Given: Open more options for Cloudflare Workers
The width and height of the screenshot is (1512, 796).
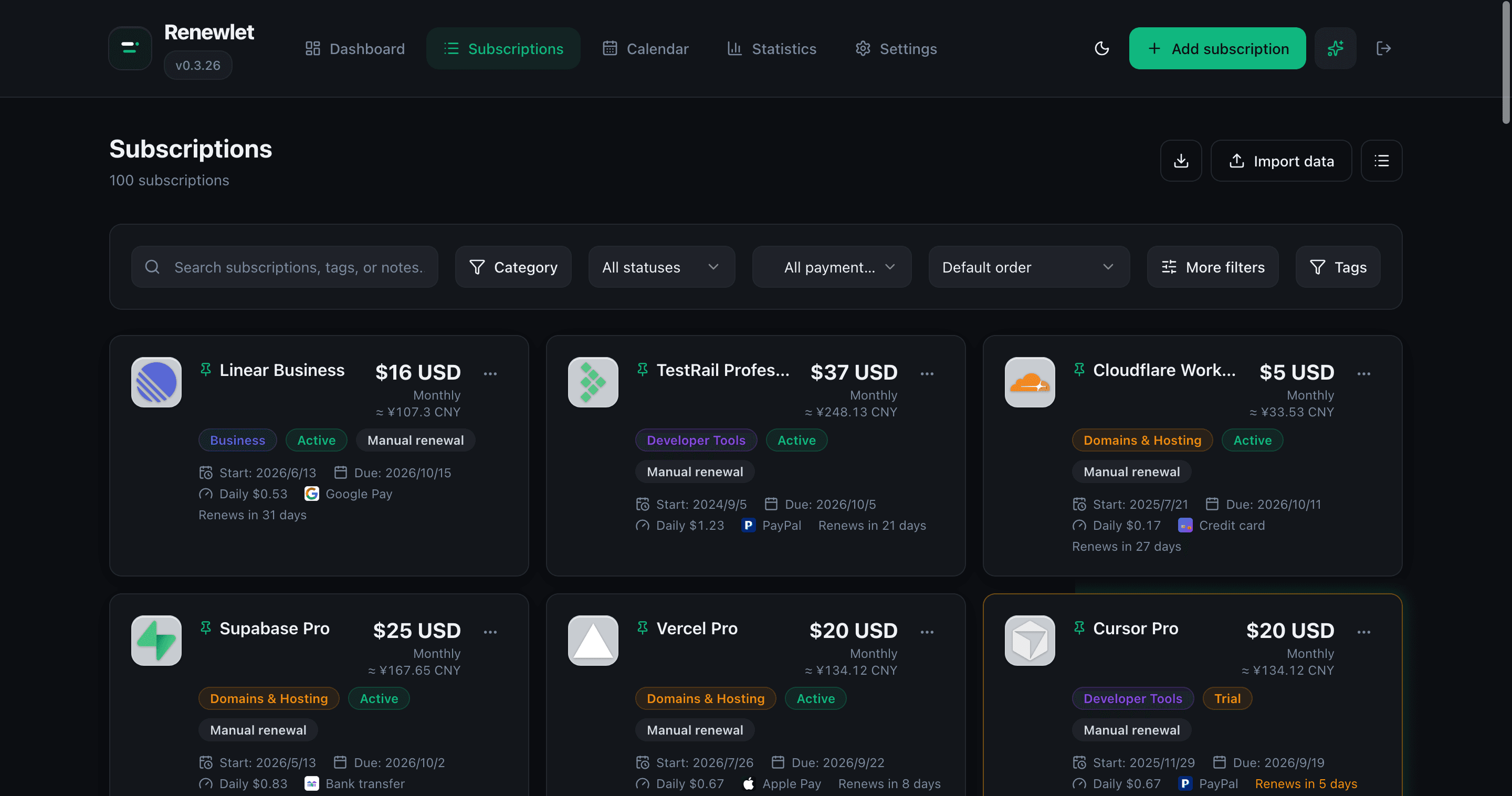Looking at the screenshot, I should tap(1363, 373).
